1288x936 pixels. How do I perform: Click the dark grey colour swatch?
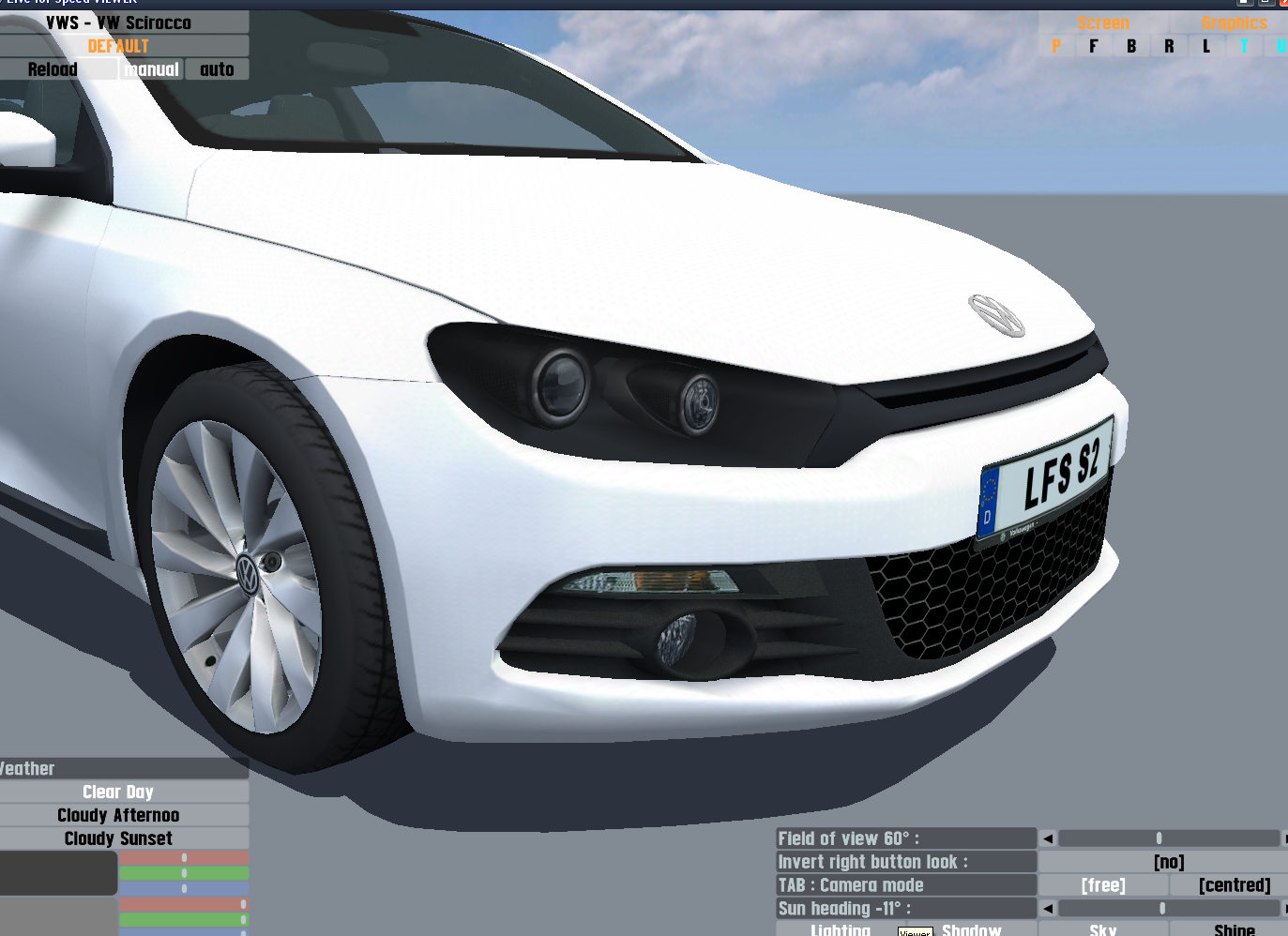(58, 873)
